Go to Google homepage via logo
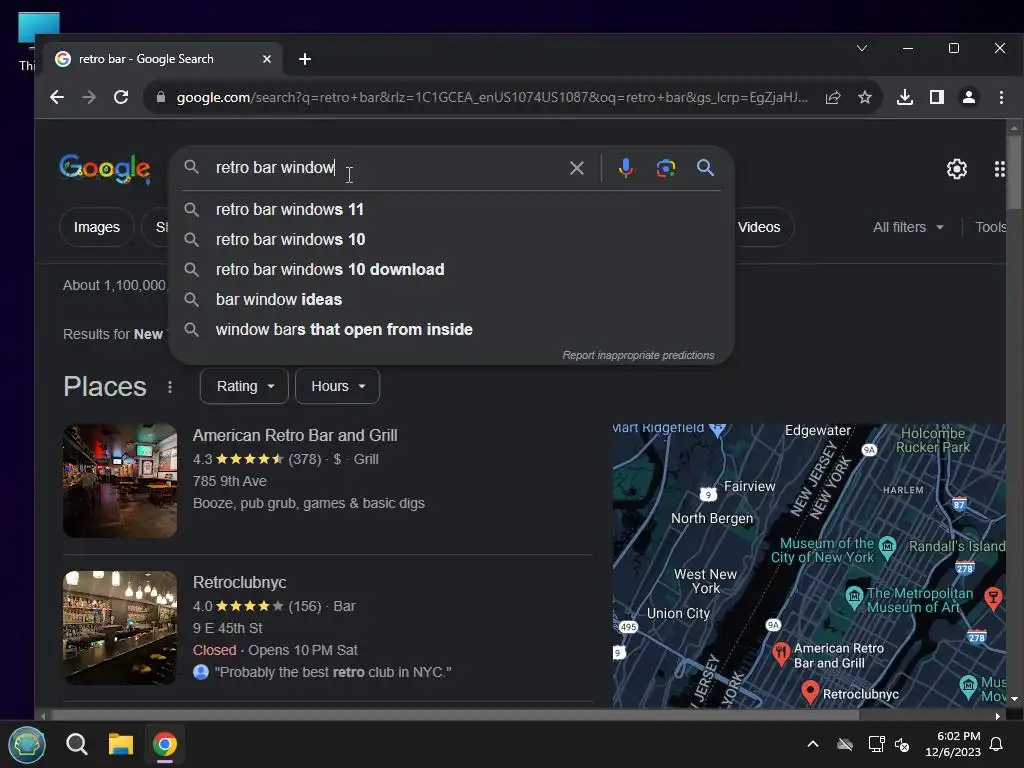The height and width of the screenshot is (768, 1024). [104, 168]
